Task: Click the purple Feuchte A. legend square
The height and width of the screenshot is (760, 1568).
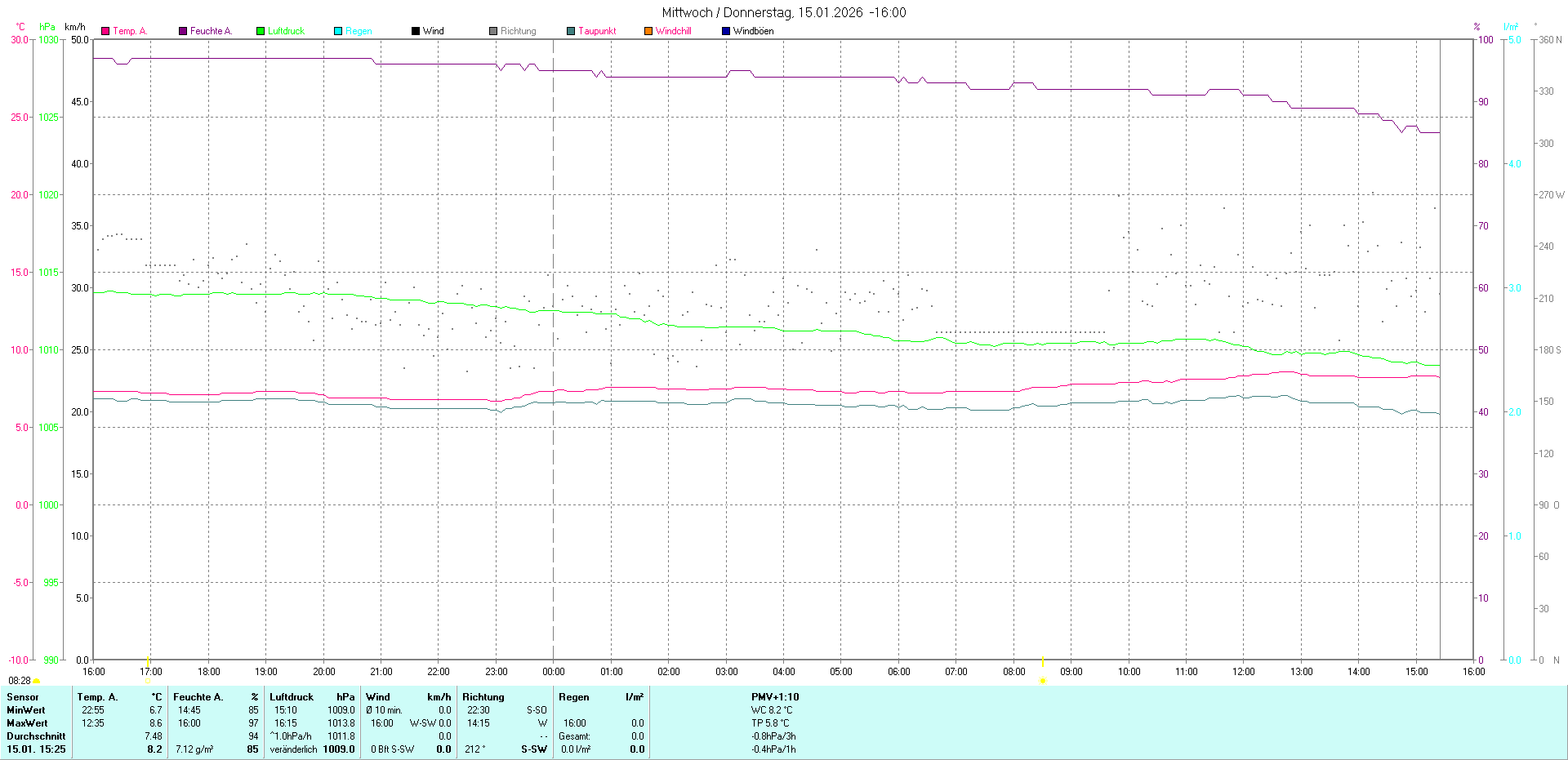Action: (x=183, y=31)
